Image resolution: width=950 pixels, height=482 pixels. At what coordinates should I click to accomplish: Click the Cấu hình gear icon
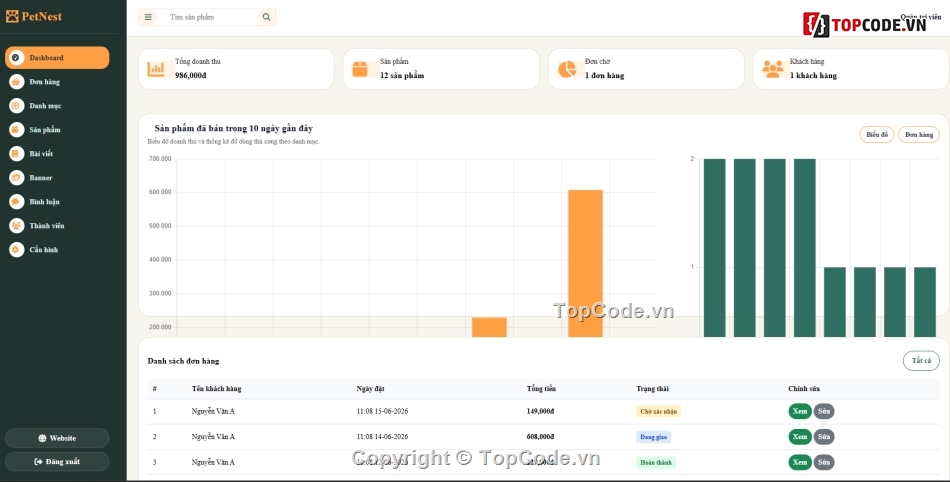(16, 249)
